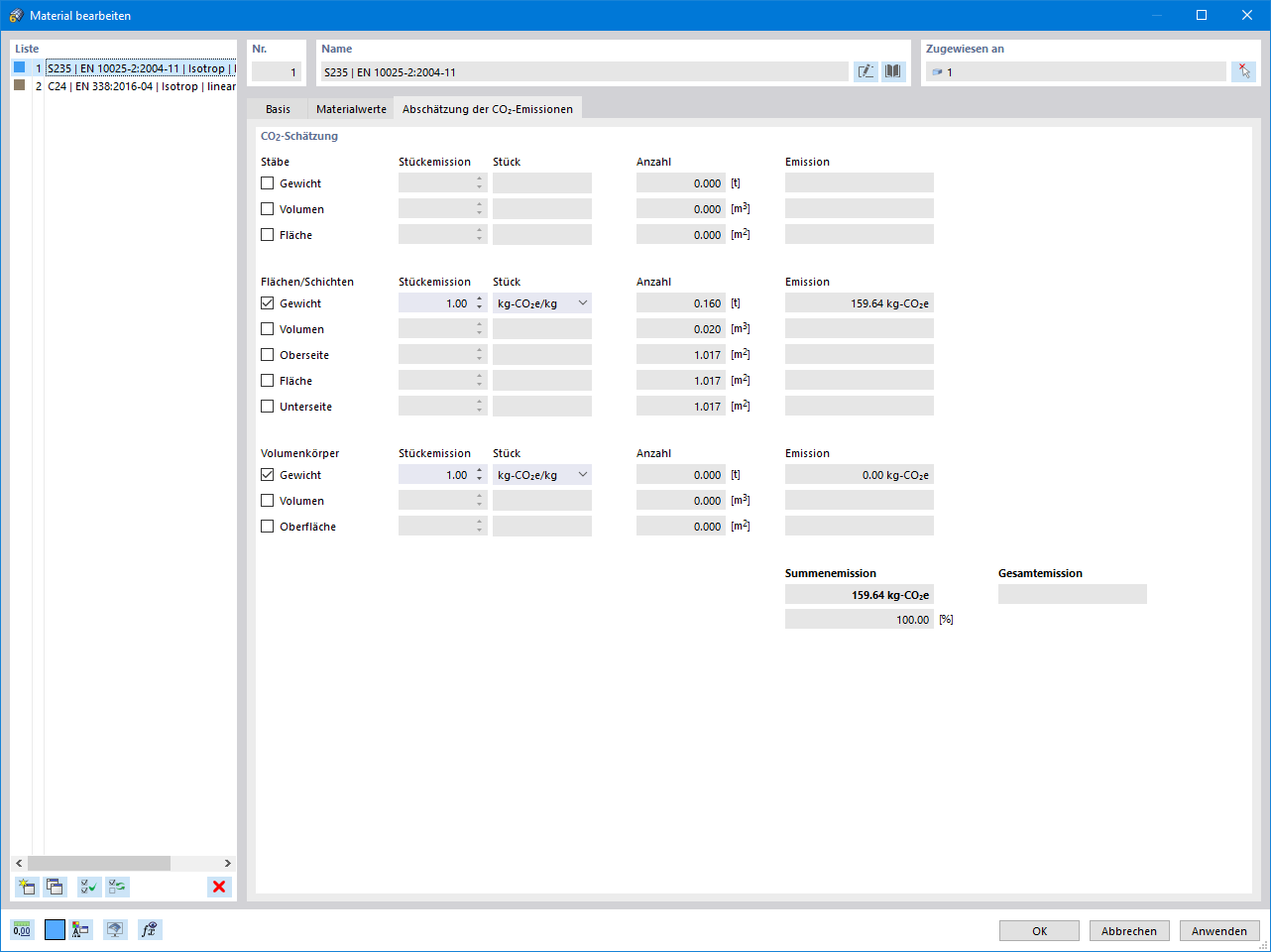Click the Anzahl value 0.160
The height and width of the screenshot is (952, 1271).
click(x=681, y=303)
